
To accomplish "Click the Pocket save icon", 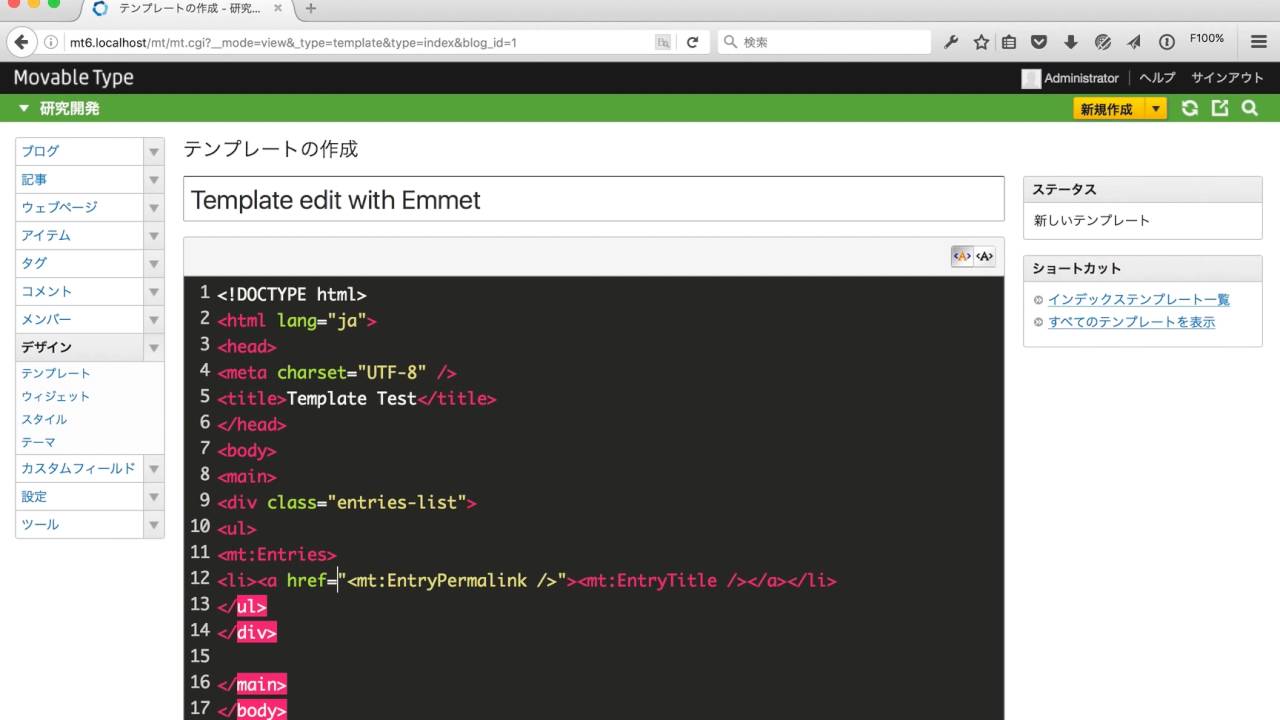I will click(1039, 42).
